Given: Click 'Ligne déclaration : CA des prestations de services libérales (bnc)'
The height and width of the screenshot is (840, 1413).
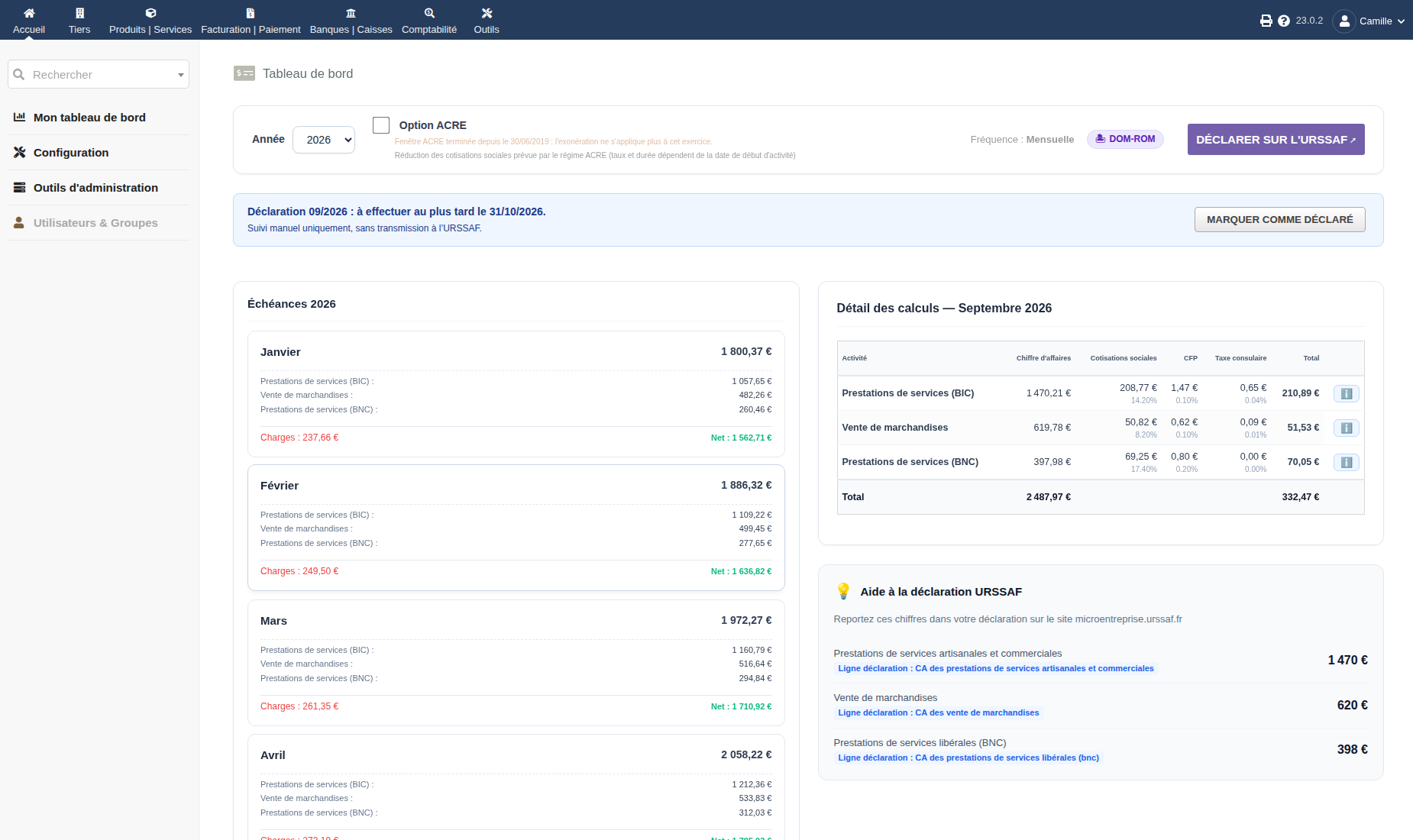Looking at the screenshot, I should pyautogui.click(x=968, y=758).
